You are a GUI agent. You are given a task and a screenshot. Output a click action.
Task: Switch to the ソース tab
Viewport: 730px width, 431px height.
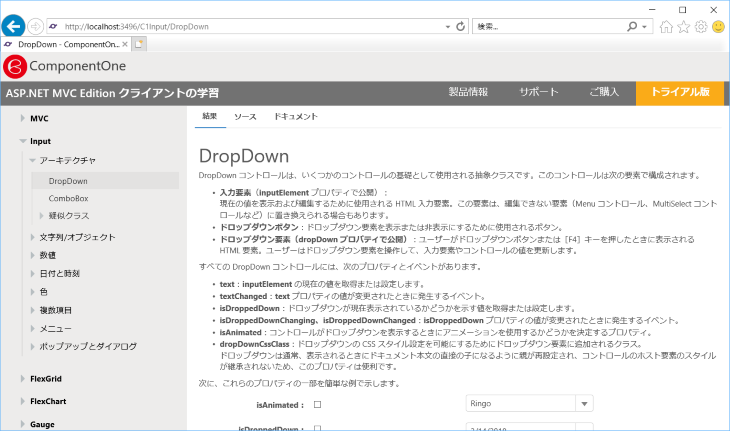point(245,117)
